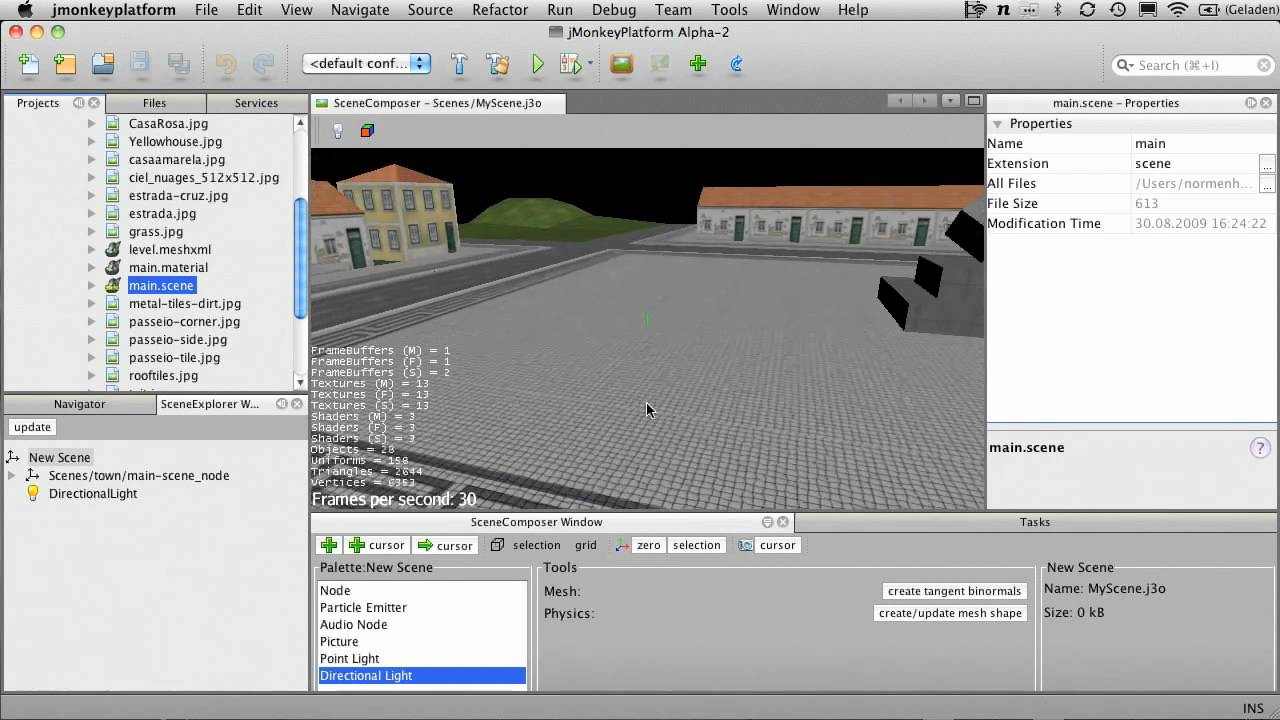Click the Build Project hammer icon
Screen dimensions: 1280x720
point(459,64)
